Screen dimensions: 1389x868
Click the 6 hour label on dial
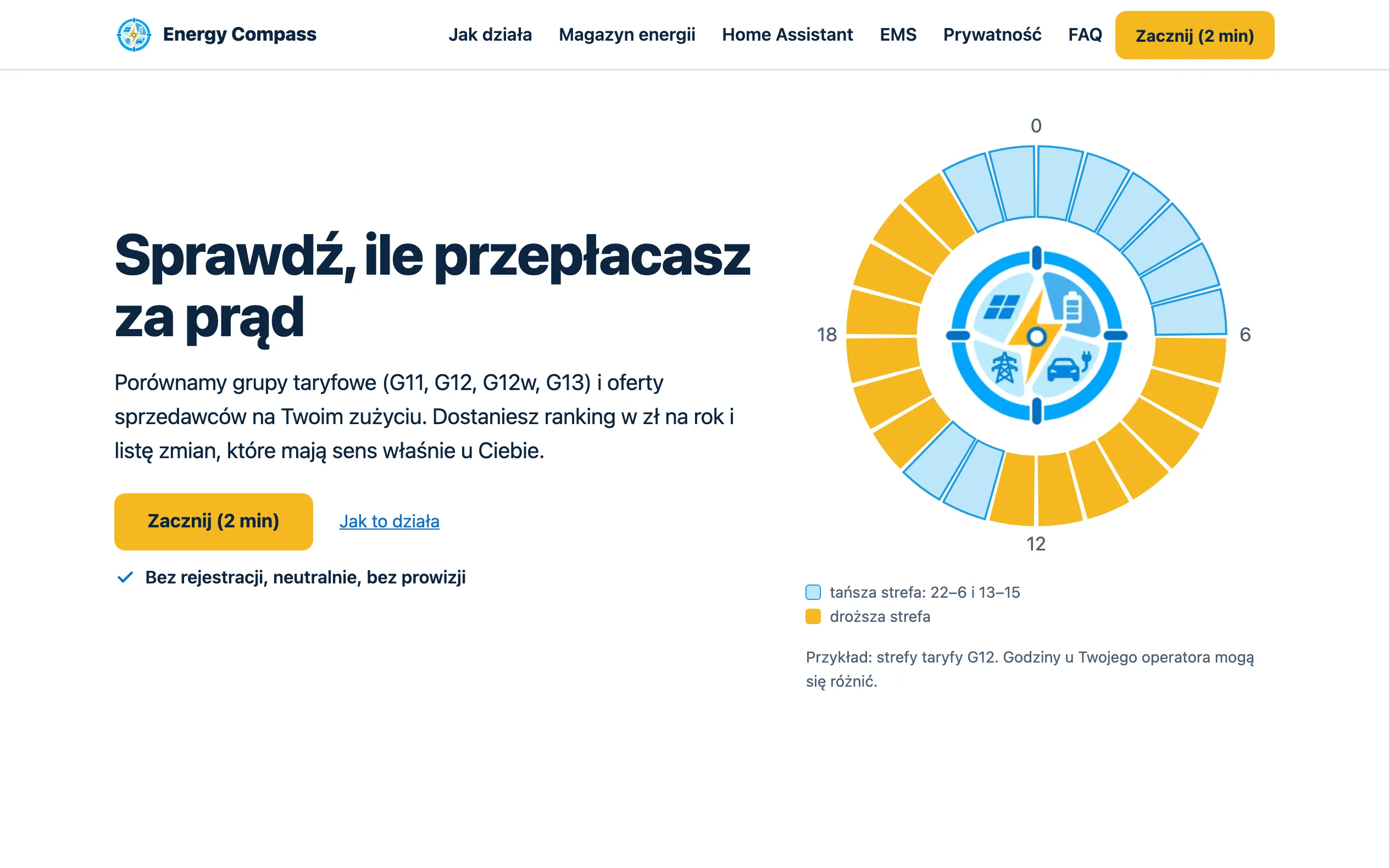coord(1245,335)
